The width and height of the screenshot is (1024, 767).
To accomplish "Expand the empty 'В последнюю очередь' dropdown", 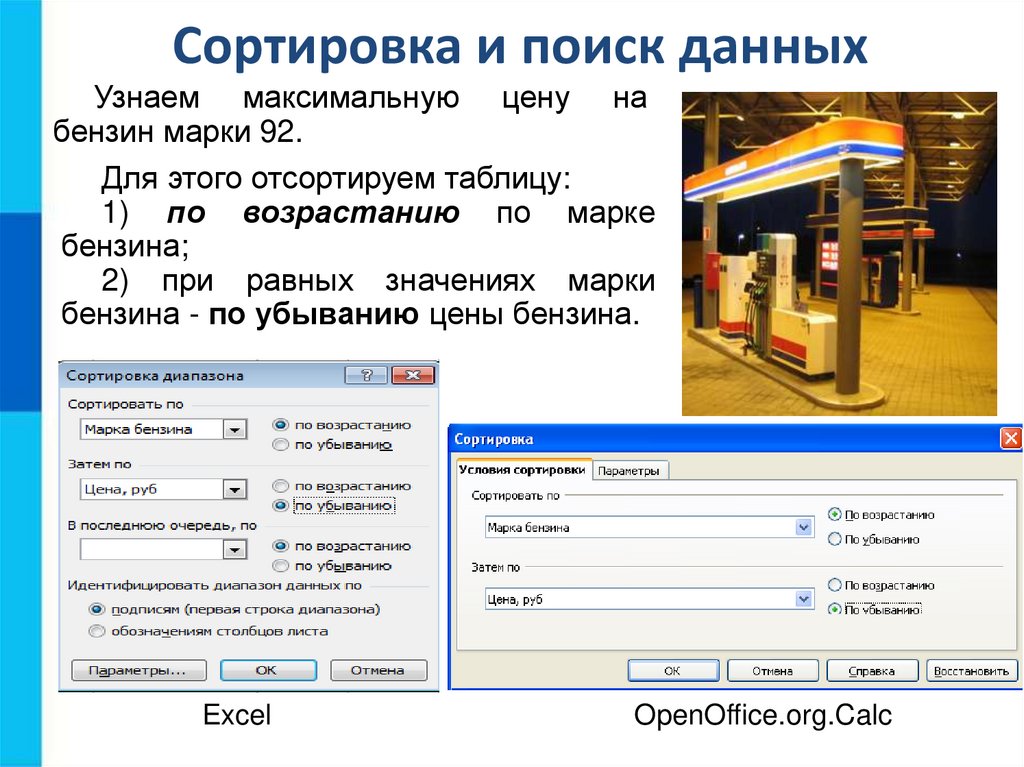I will pyautogui.click(x=234, y=549).
